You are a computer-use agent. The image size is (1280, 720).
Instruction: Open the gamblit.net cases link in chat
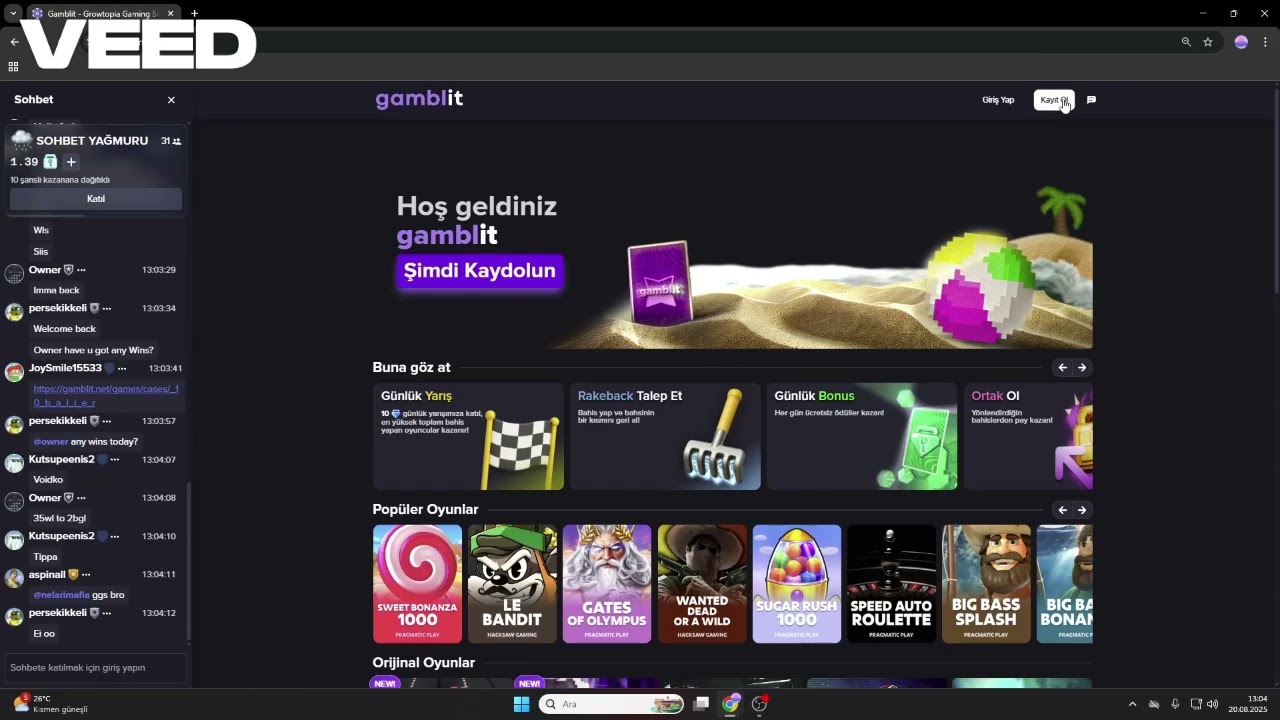106,395
